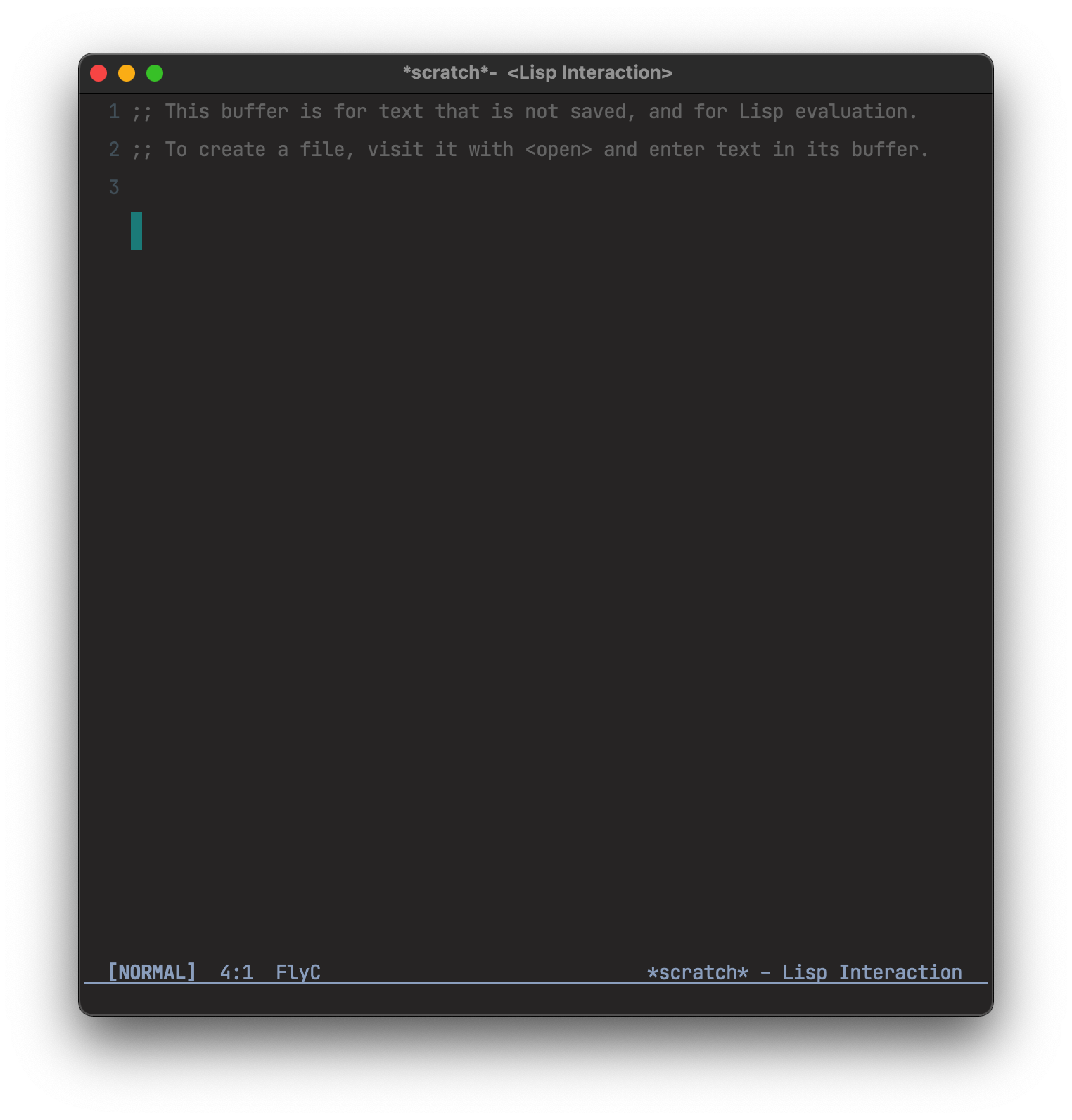The width and height of the screenshot is (1072, 1120).
Task: Click the [NORMAL] evil state indicator
Action: coord(152,972)
